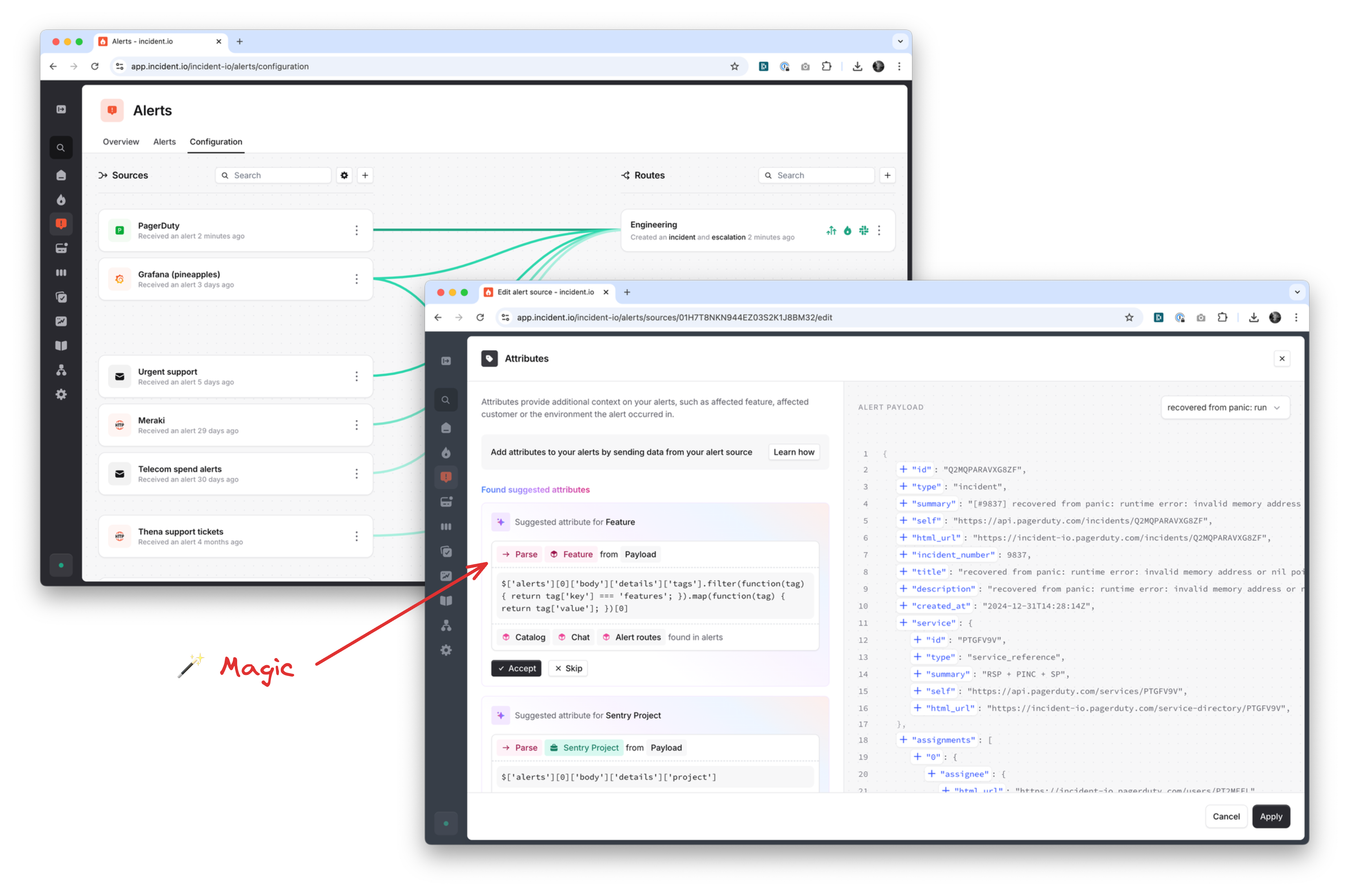Viewport: 1350px width, 896px height.
Task: Go back in the Alerts browser window
Action: click(53, 66)
